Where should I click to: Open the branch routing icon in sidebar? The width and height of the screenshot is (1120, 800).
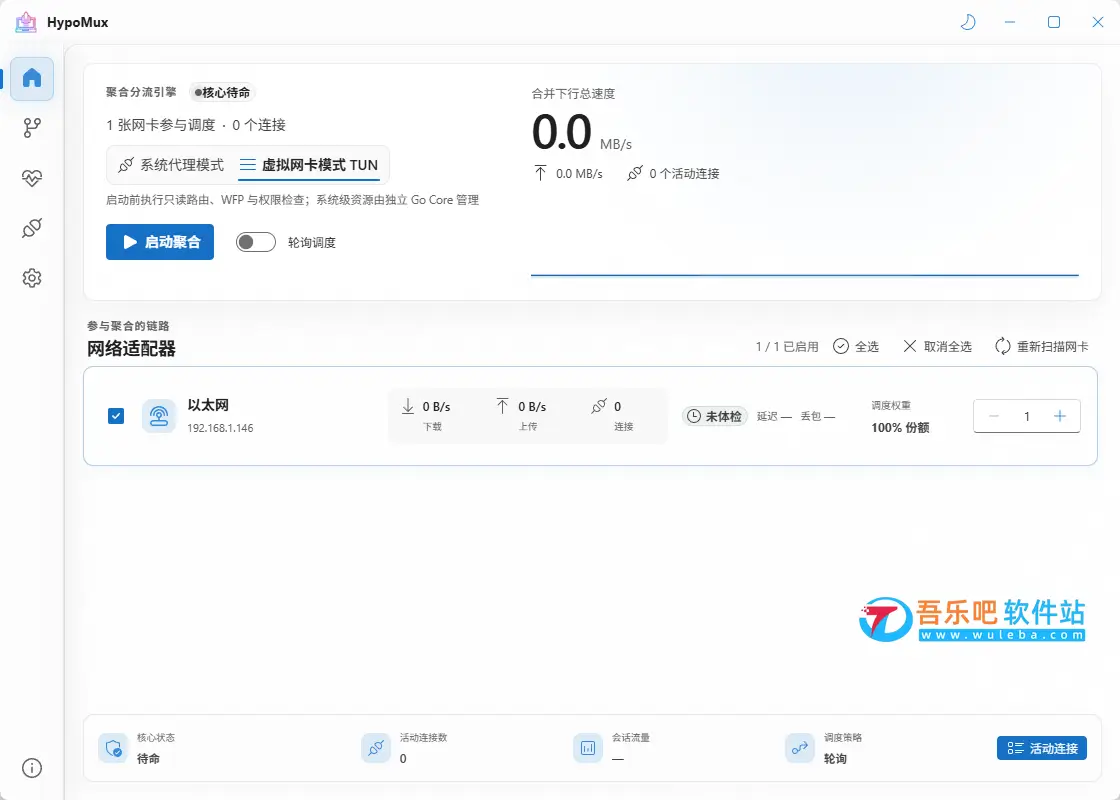32,128
